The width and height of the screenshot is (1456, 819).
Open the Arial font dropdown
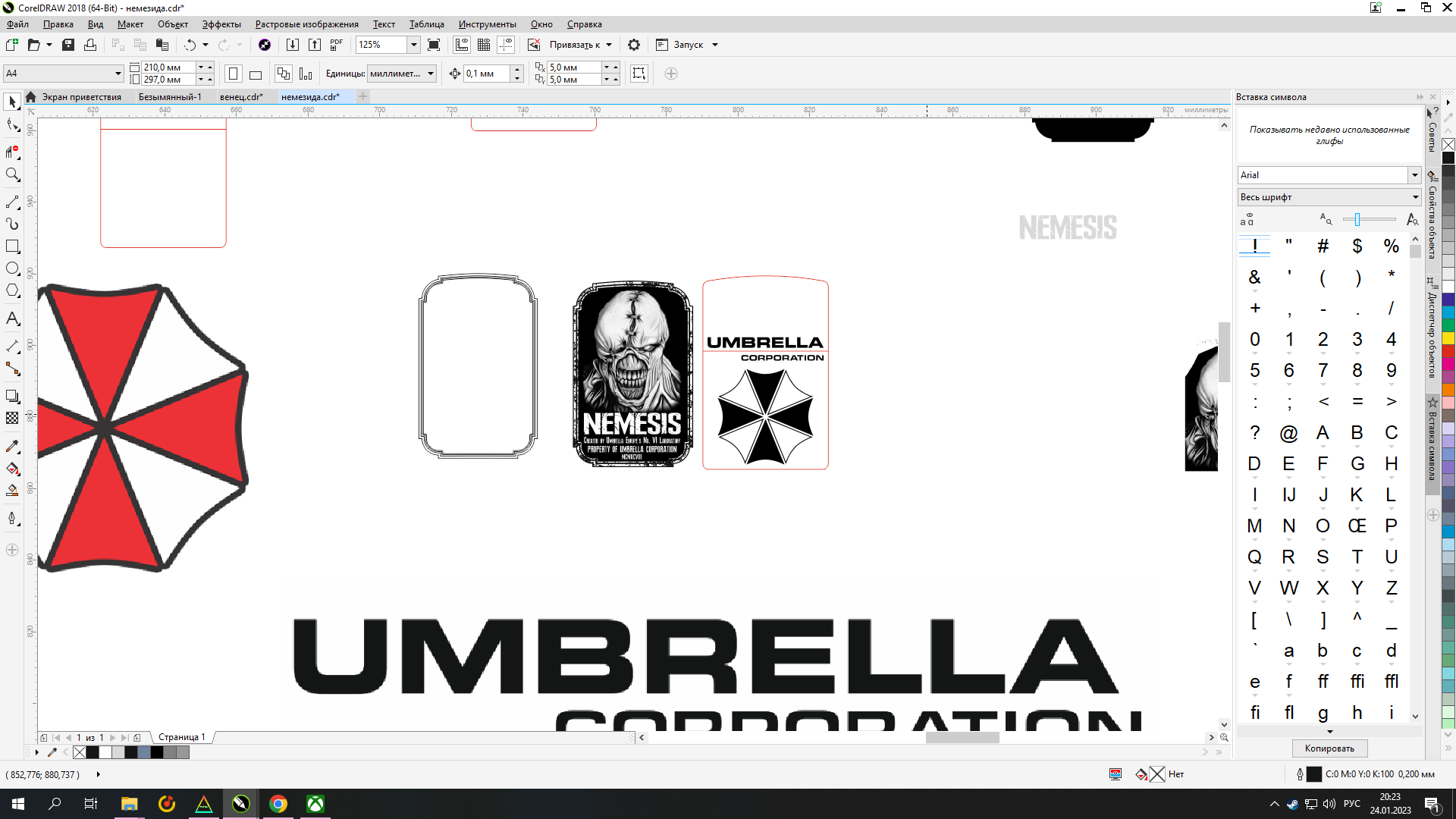click(1414, 175)
